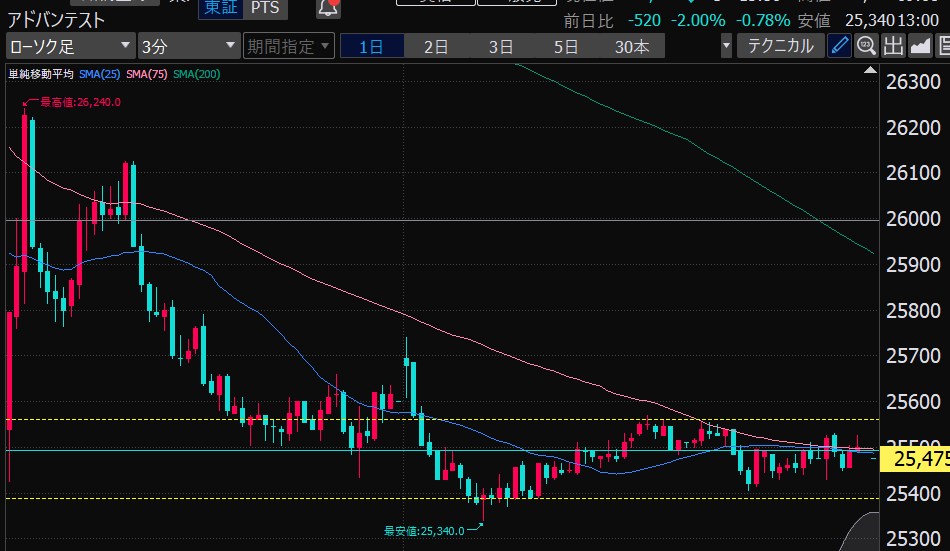
Task: Switch to the PTS market toggle
Action: pyautogui.click(x=265, y=8)
